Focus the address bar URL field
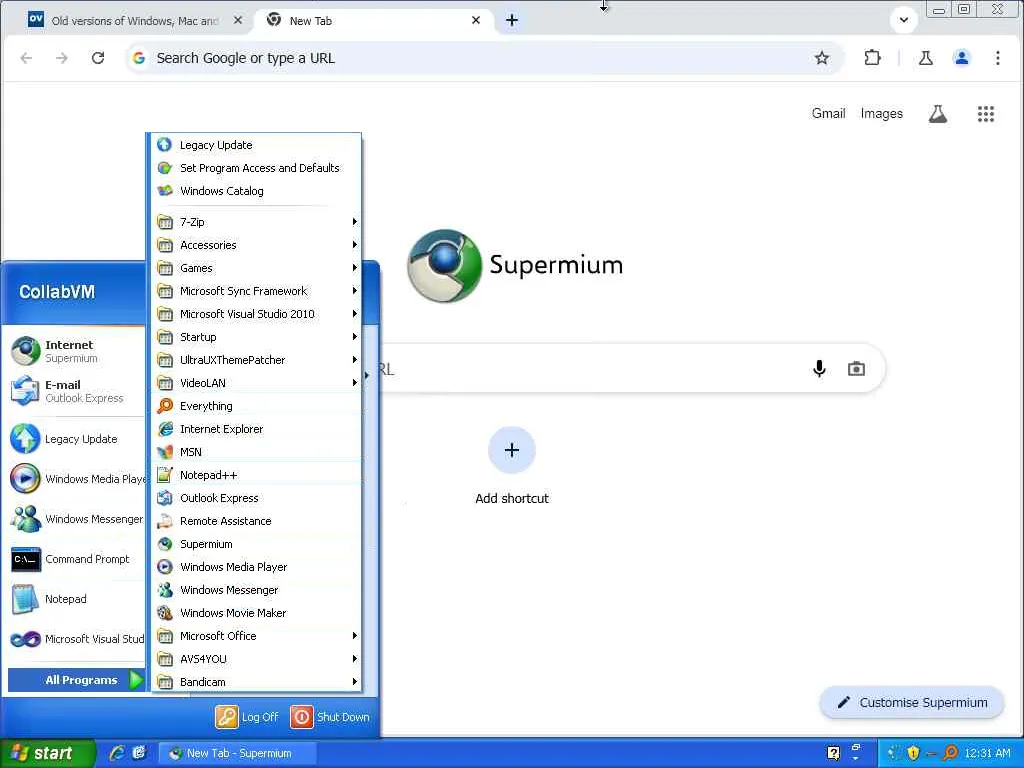This screenshot has width=1024, height=768. tap(483, 58)
